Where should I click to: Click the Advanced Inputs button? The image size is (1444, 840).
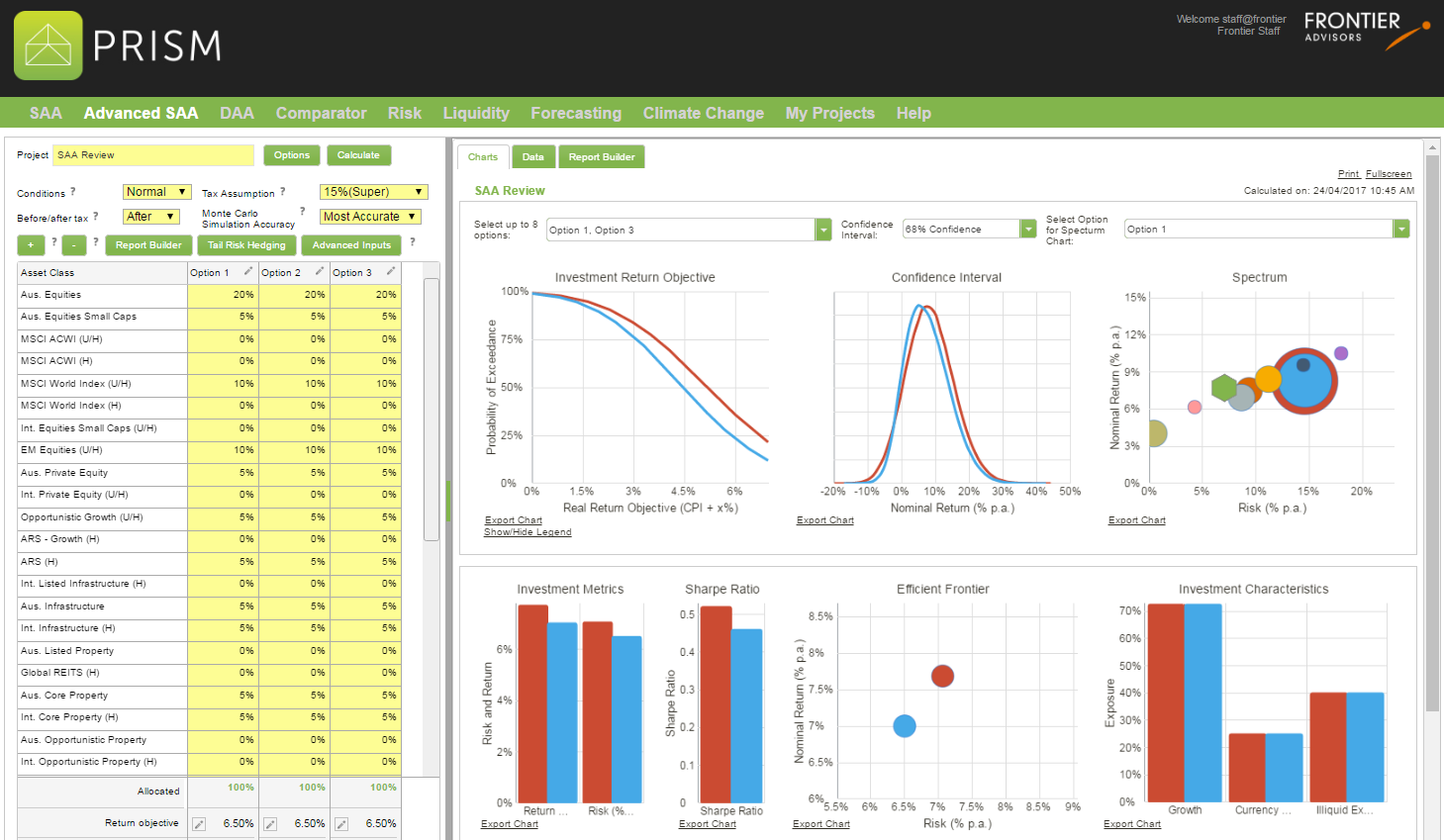pyautogui.click(x=352, y=244)
